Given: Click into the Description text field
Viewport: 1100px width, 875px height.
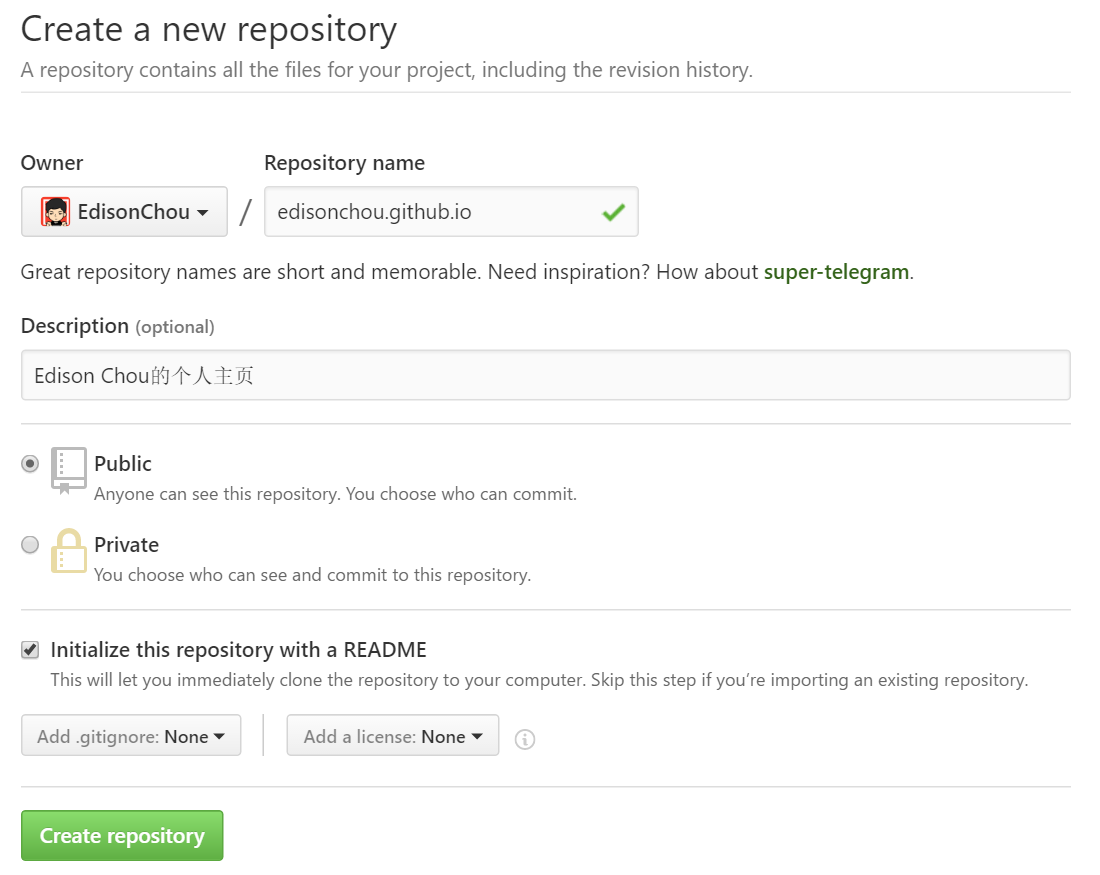Looking at the screenshot, I should click(x=545, y=376).
